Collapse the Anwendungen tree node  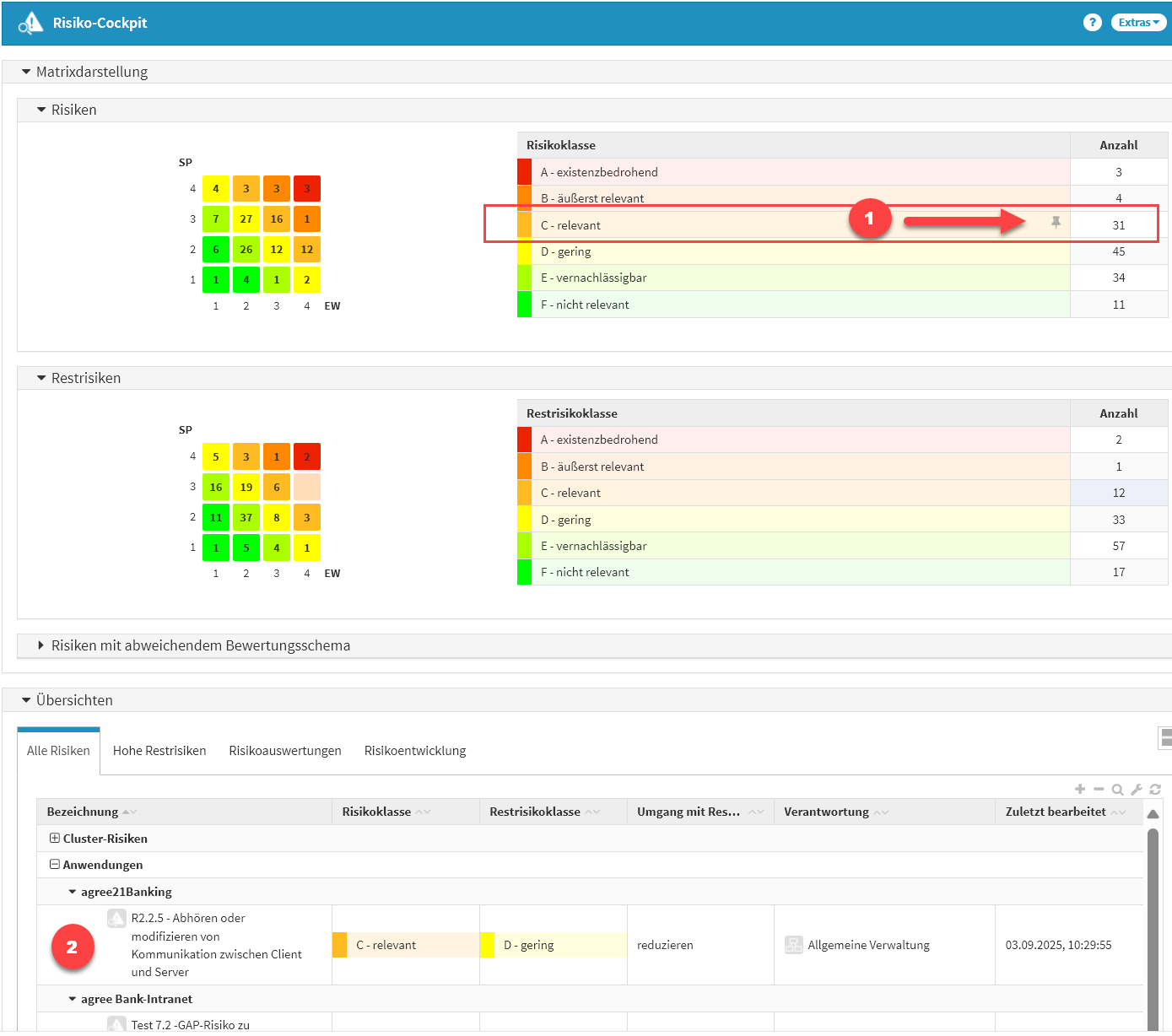55,865
